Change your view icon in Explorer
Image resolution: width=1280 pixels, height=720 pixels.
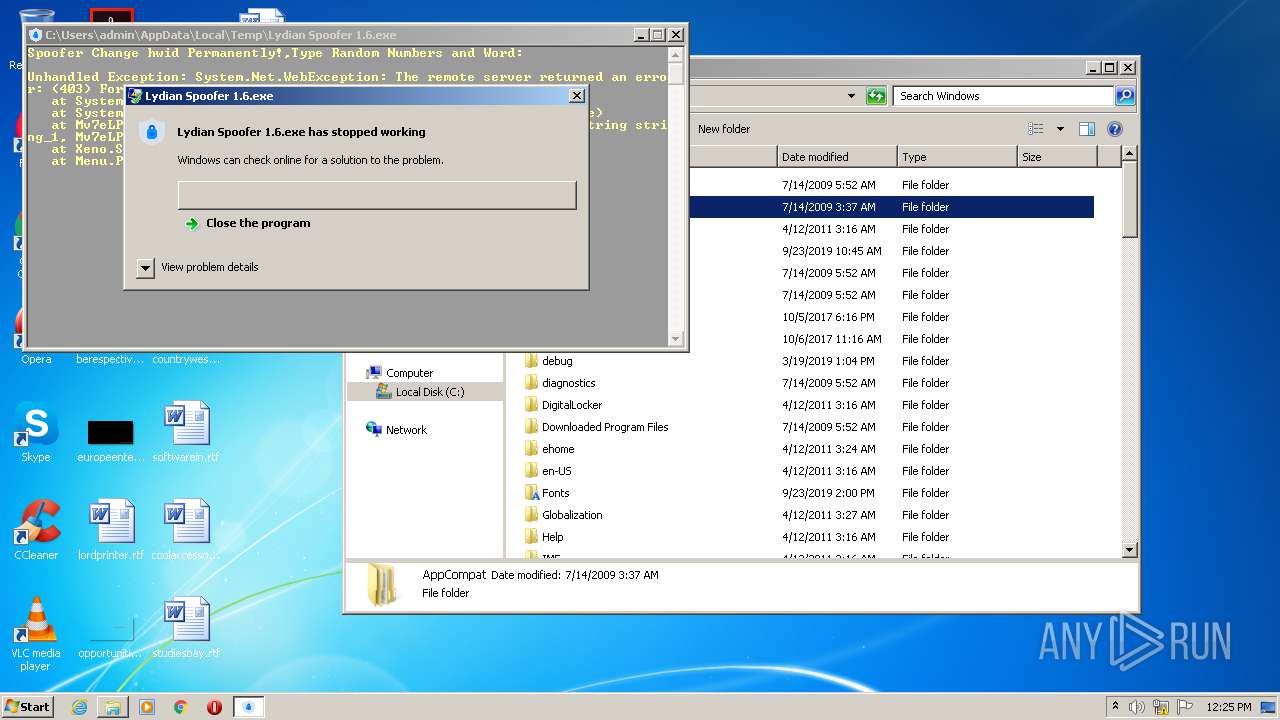tap(1036, 129)
